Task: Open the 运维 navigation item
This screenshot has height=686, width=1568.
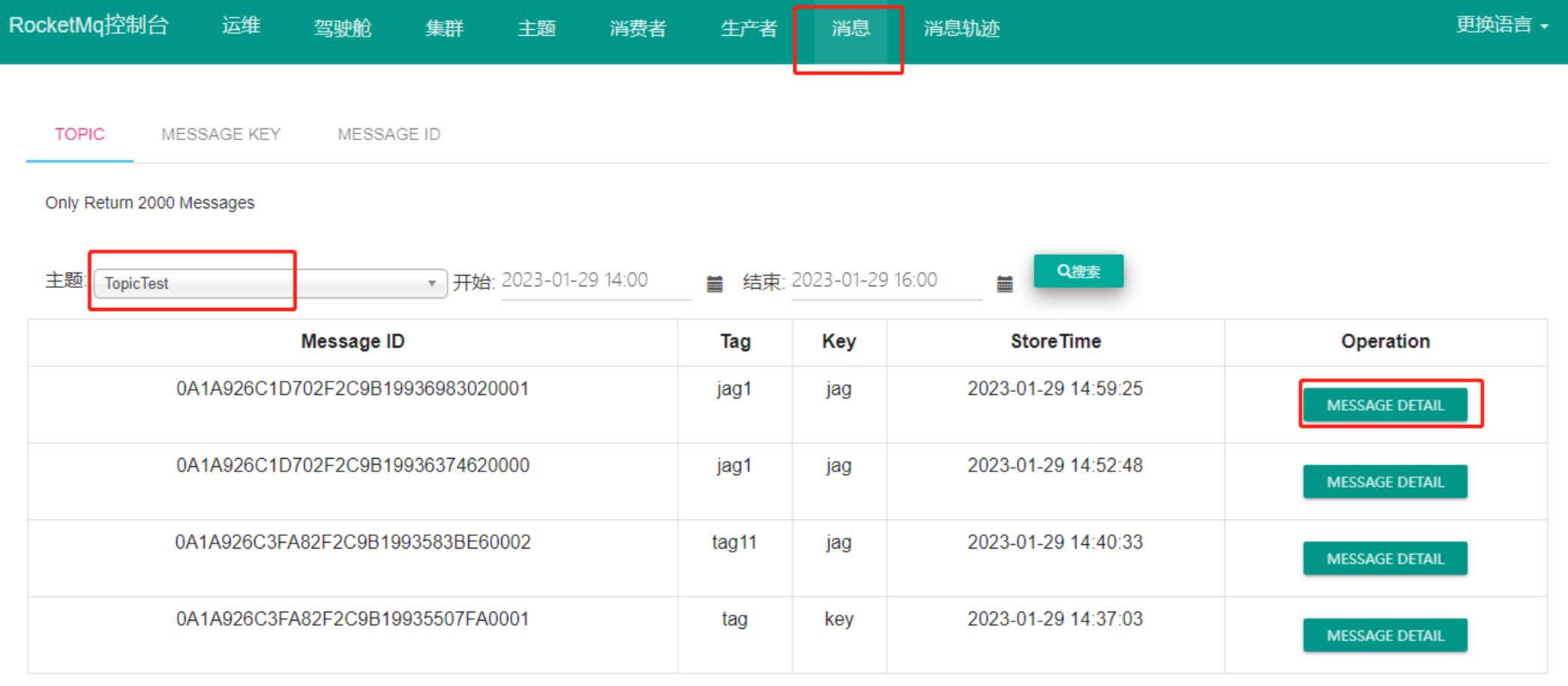Action: (x=241, y=26)
